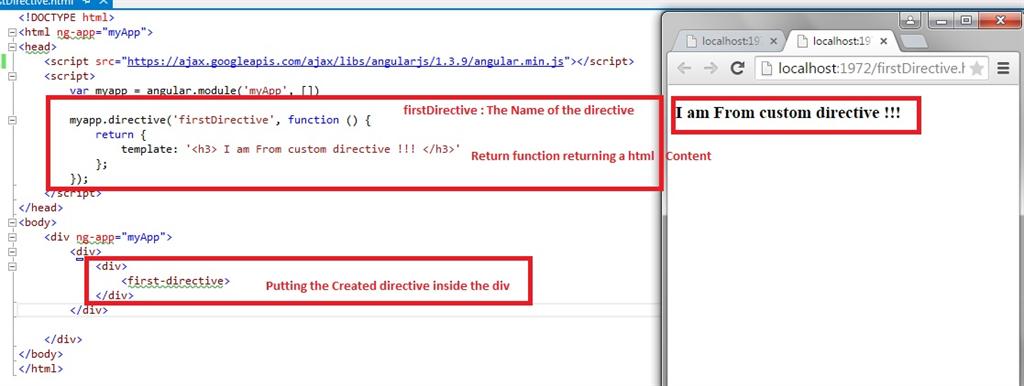Collapse the head tag code block
Image resolution: width=1024 pixels, height=386 pixels.
[12, 47]
